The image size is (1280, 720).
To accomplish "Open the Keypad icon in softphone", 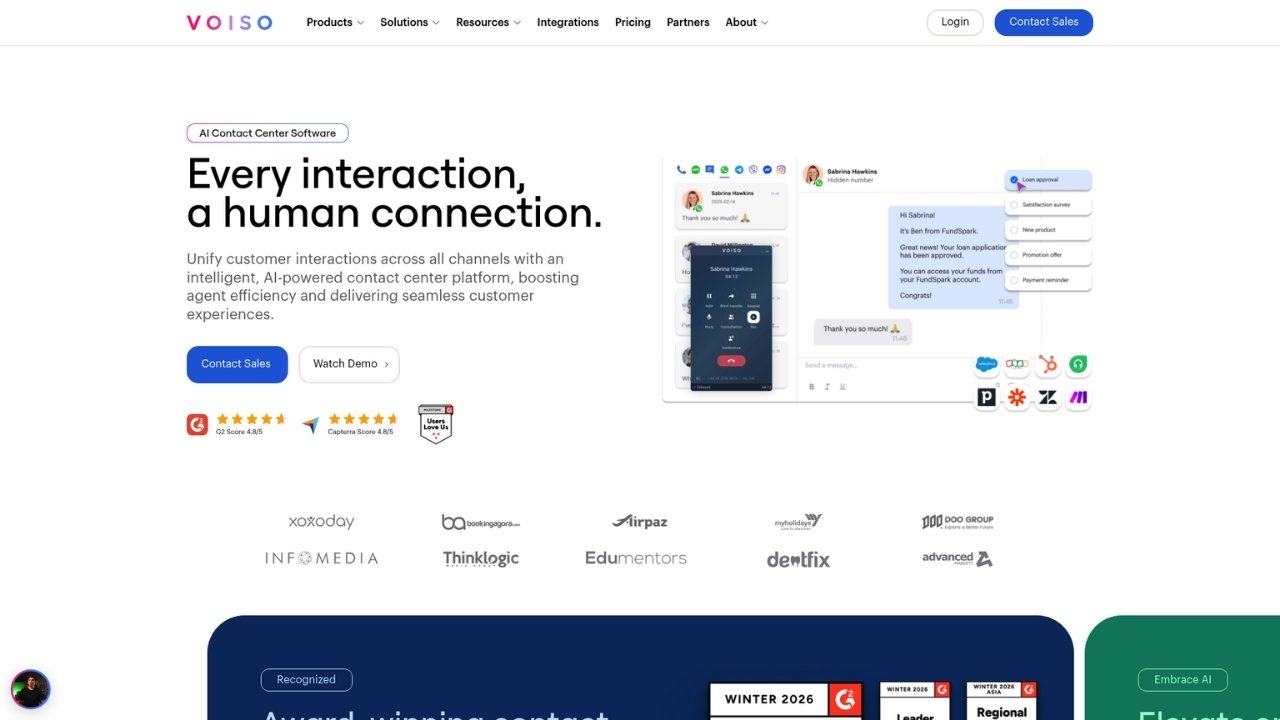I will (753, 296).
